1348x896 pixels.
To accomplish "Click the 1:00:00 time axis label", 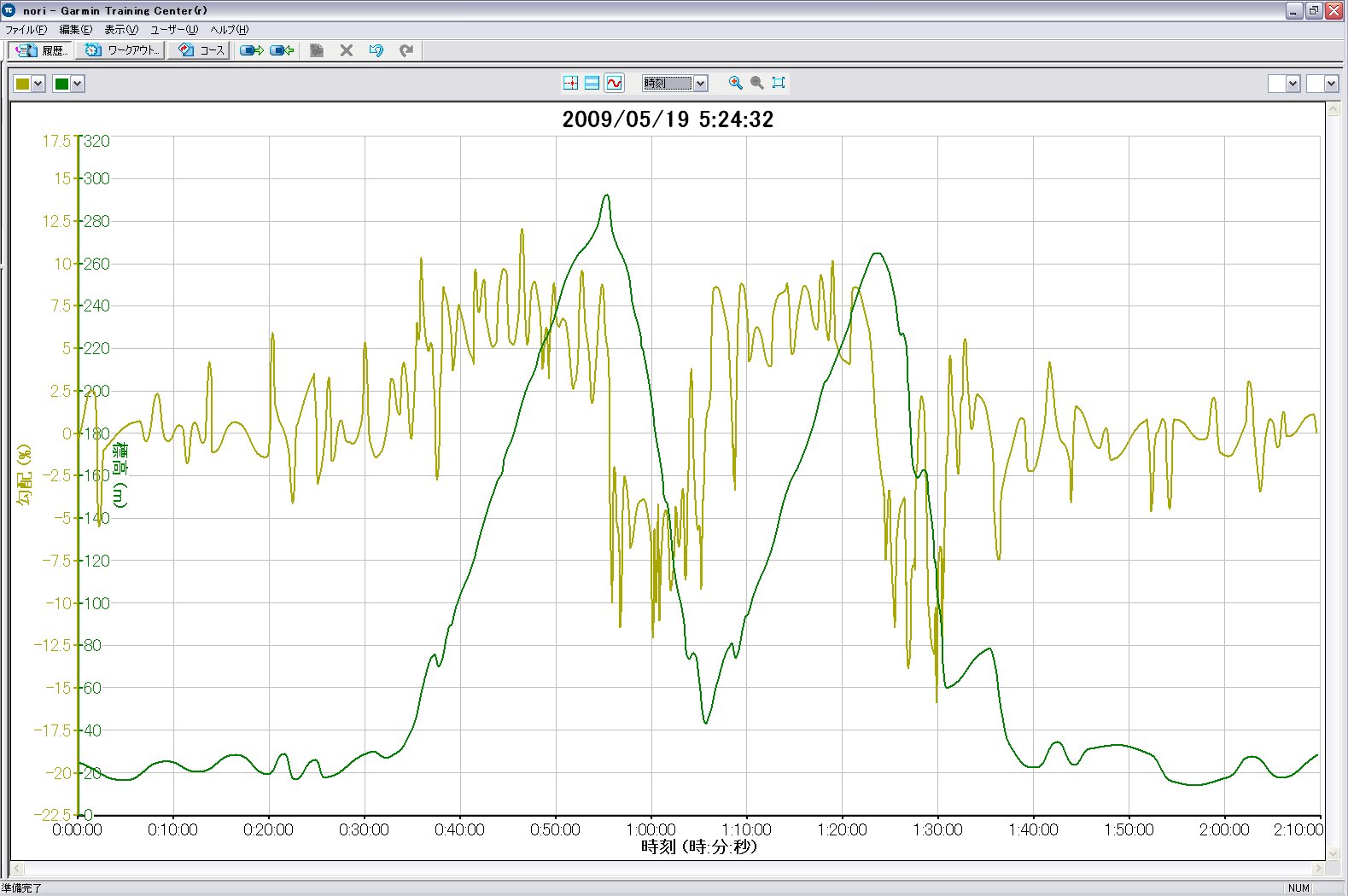I will click(x=651, y=829).
